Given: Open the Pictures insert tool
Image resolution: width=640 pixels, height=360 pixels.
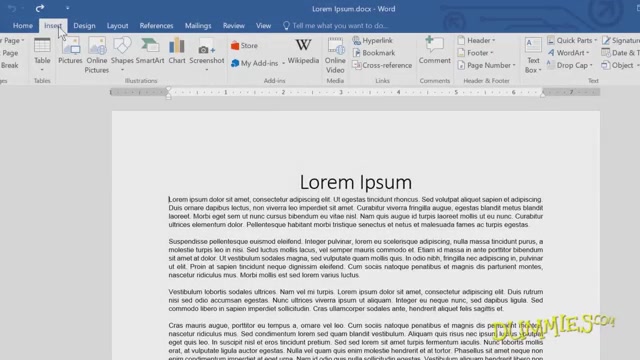Looking at the screenshot, I should pos(70,51).
